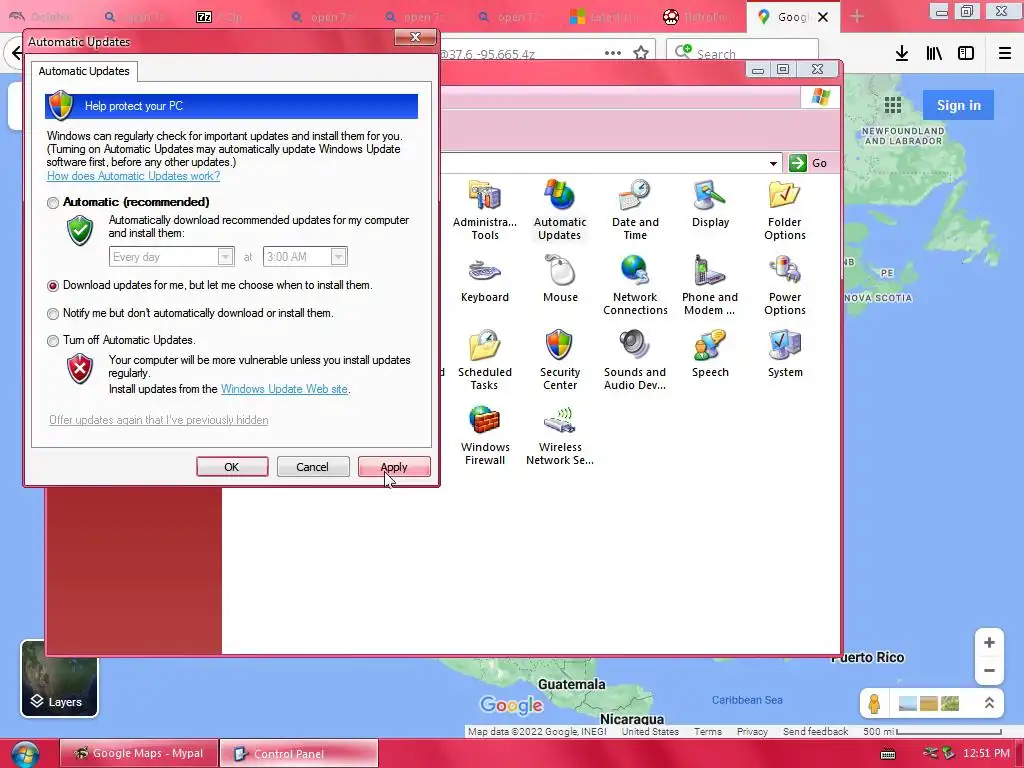The width and height of the screenshot is (1024, 768).
Task: Open the page actions three-dot menu
Action: pyautogui.click(x=613, y=53)
